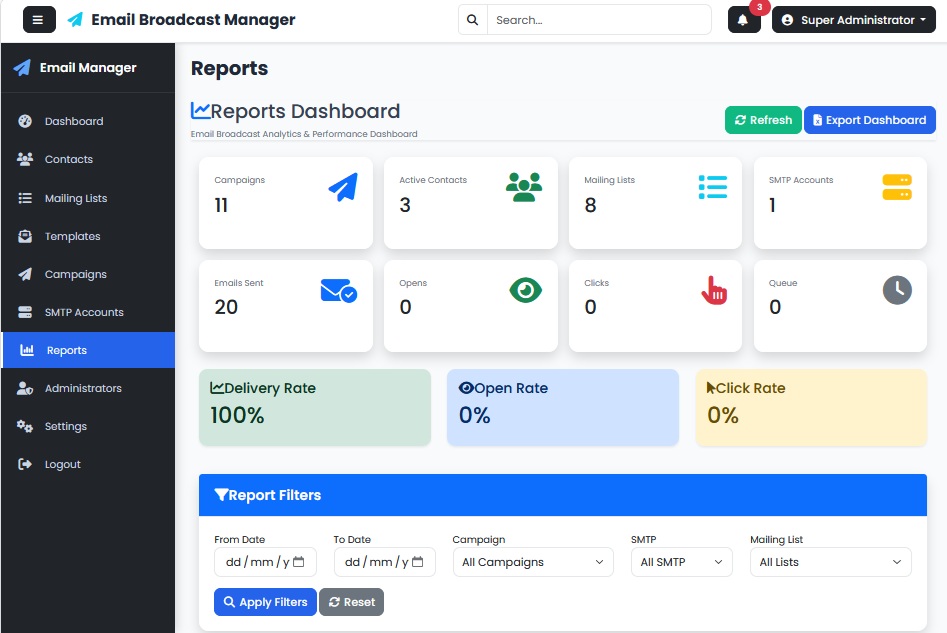Click the Click Rate 0% card
Viewport: 947px width, 633px height.
coord(811,408)
